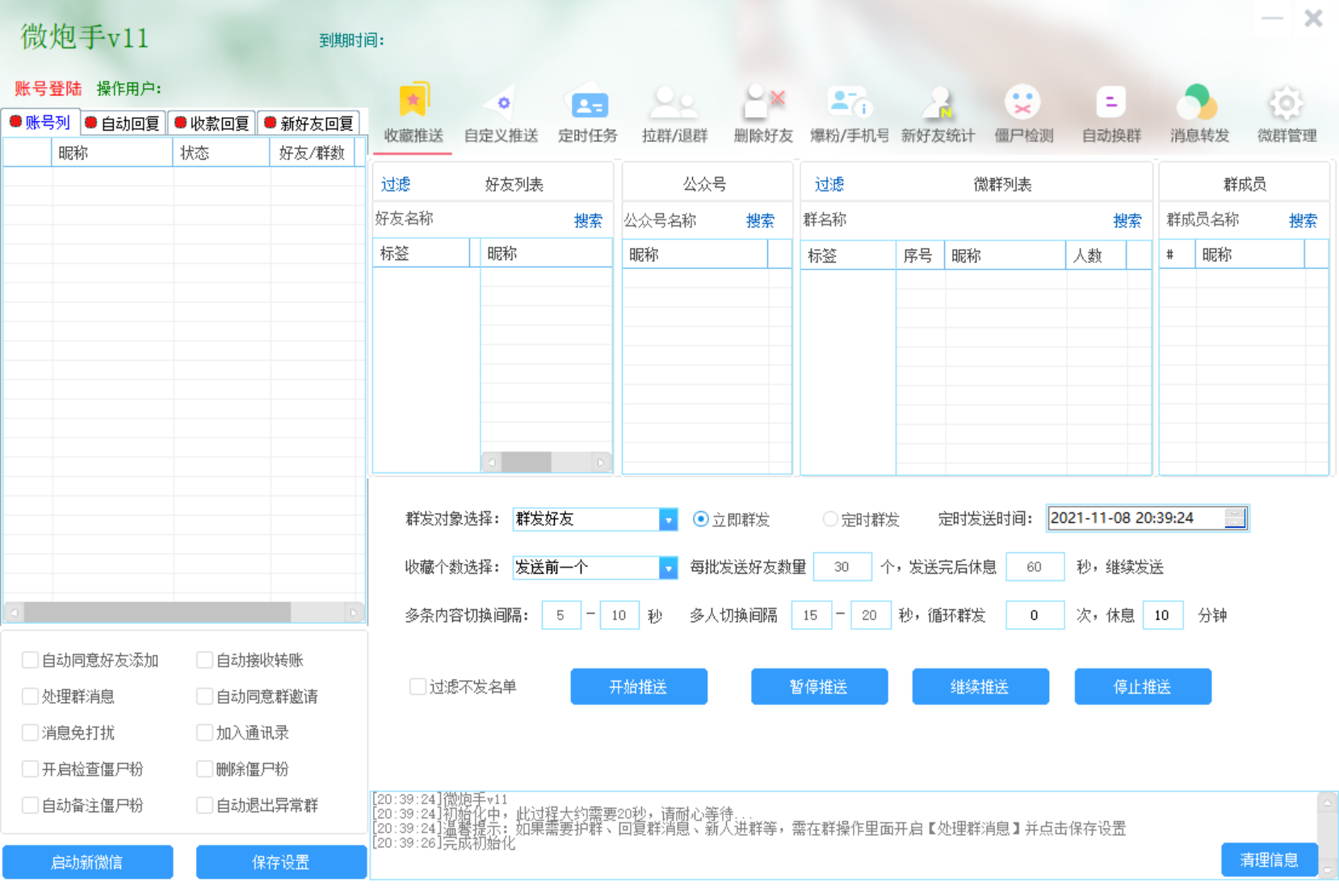Image resolution: width=1339 pixels, height=896 pixels.
Task: Toggle 自动退出异常群 checkbox
Action: tap(204, 806)
